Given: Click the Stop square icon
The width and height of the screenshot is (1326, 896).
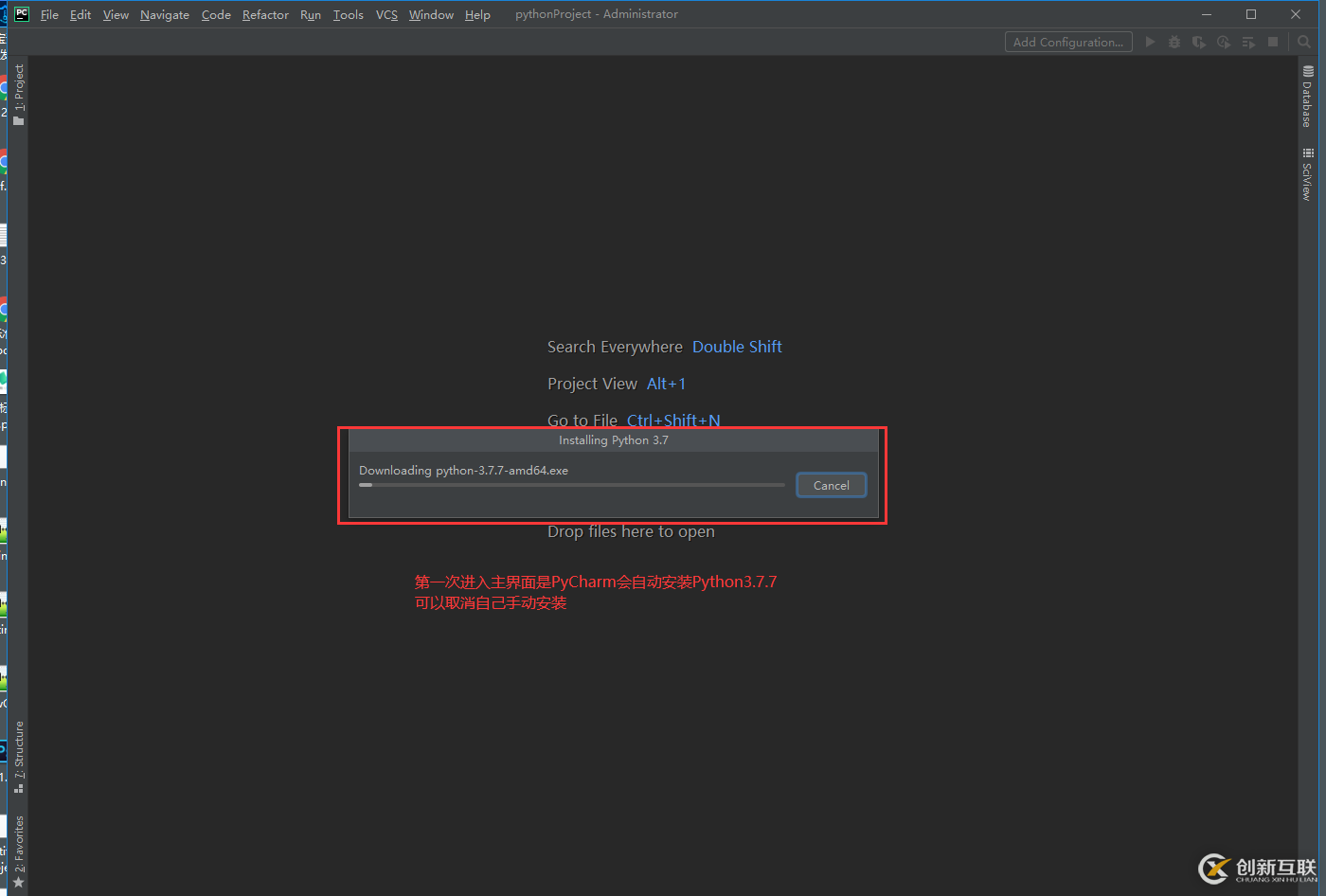Looking at the screenshot, I should click(x=1273, y=42).
